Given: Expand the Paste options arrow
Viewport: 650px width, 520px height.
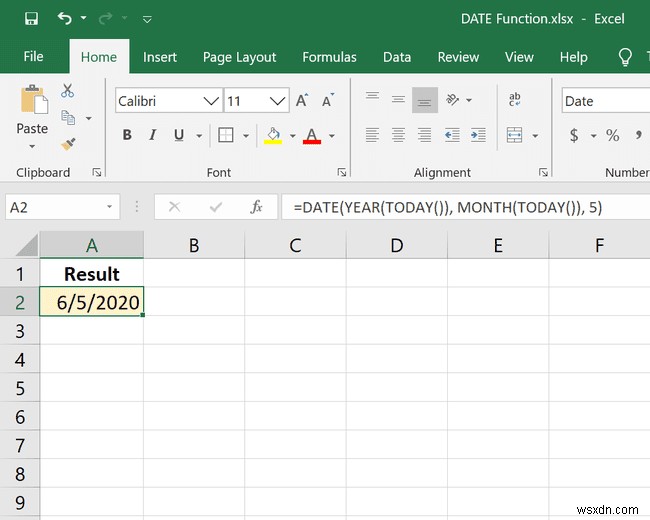Looking at the screenshot, I should [x=32, y=146].
